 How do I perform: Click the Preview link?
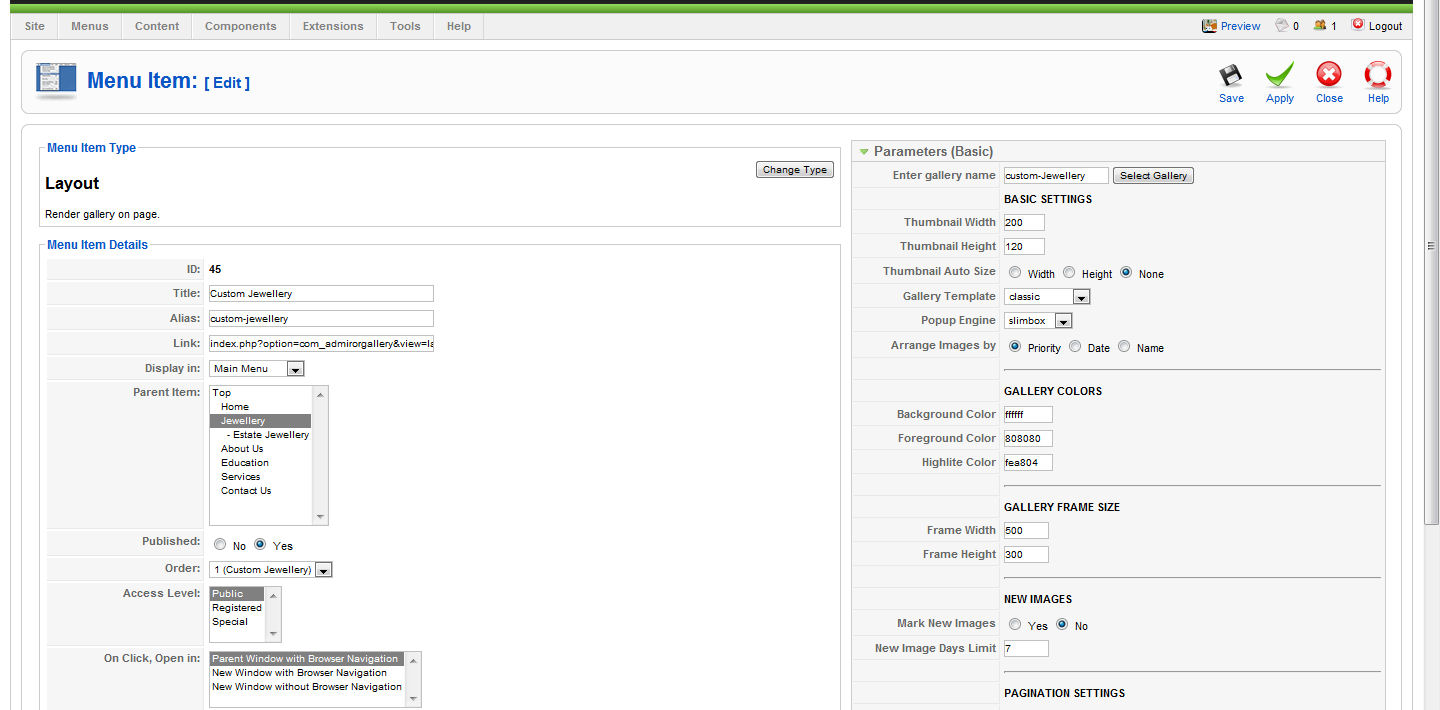[x=1240, y=26]
